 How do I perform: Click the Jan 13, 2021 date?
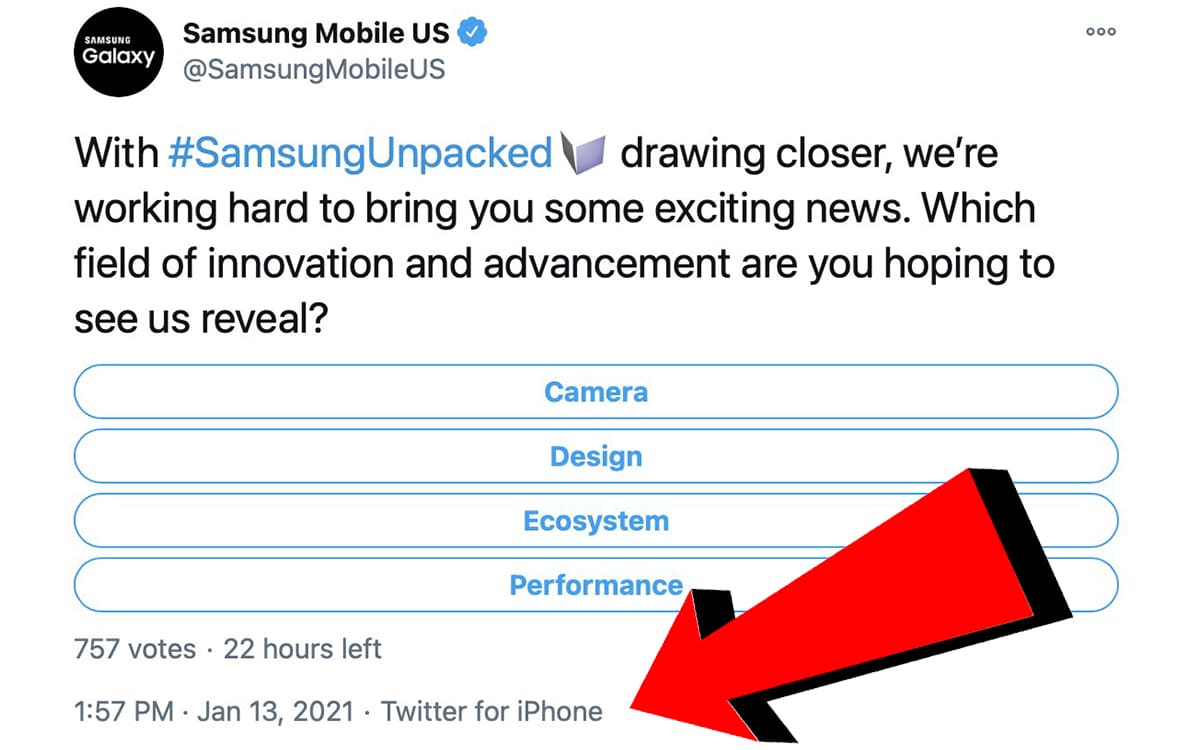(275, 712)
